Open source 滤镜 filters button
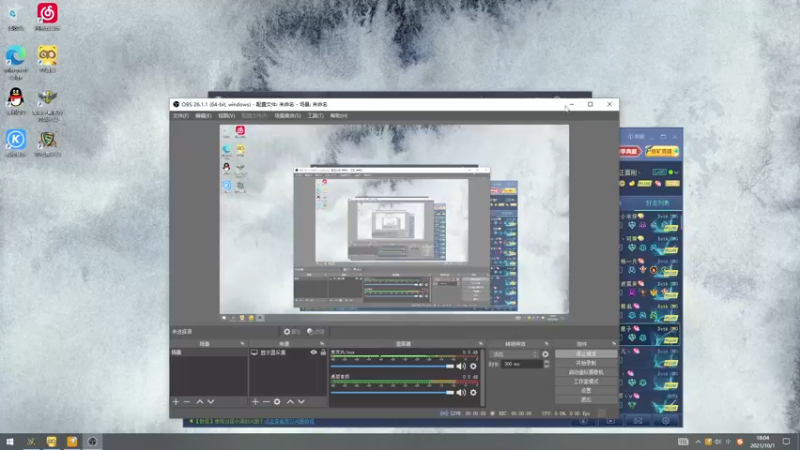 coord(316,332)
